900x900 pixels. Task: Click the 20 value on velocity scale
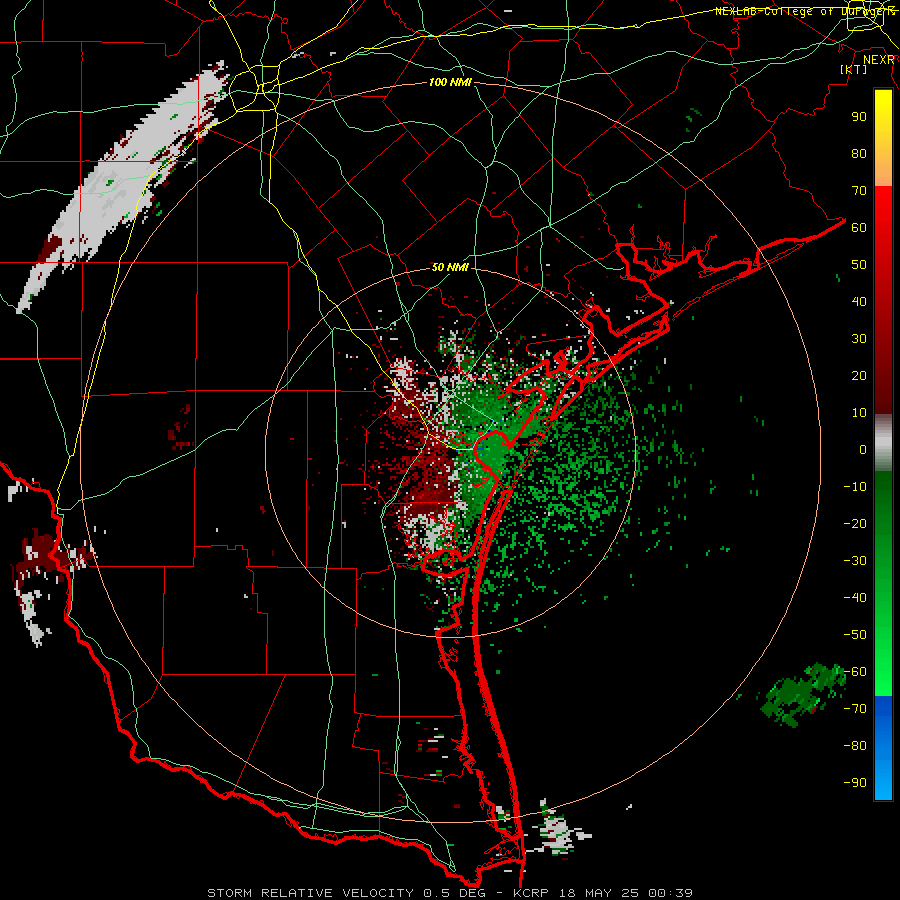[x=859, y=376]
